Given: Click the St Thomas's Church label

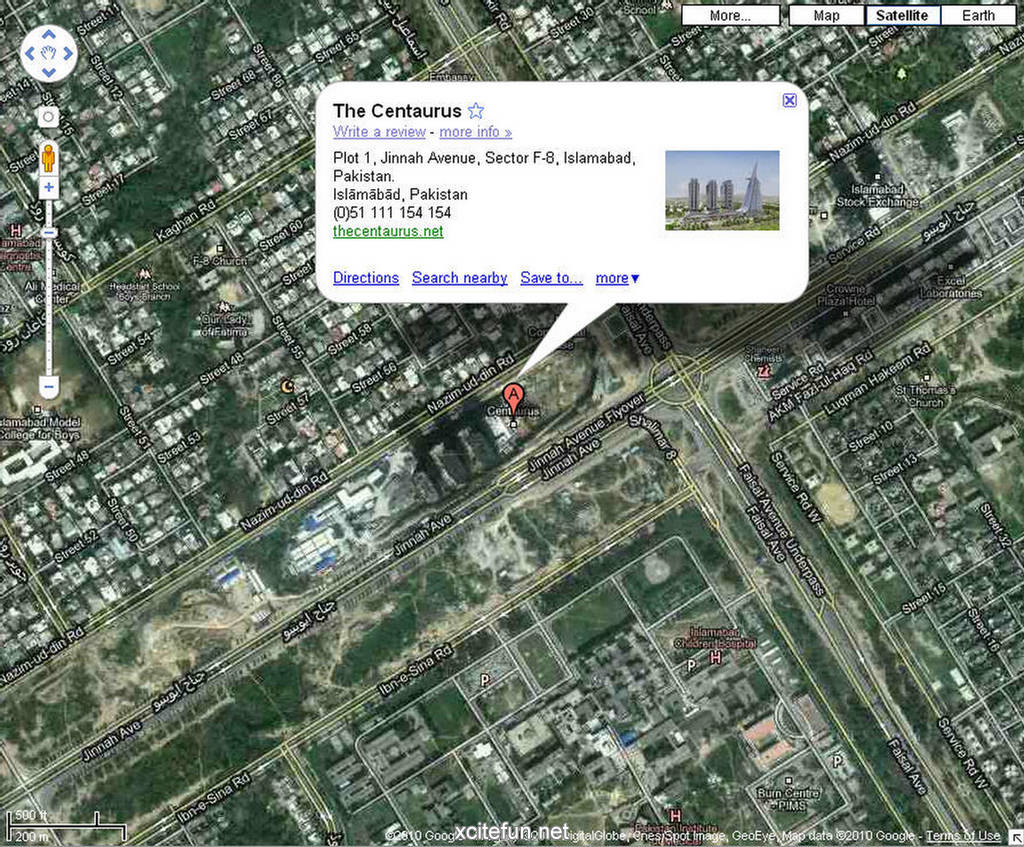Looking at the screenshot, I should 925,396.
